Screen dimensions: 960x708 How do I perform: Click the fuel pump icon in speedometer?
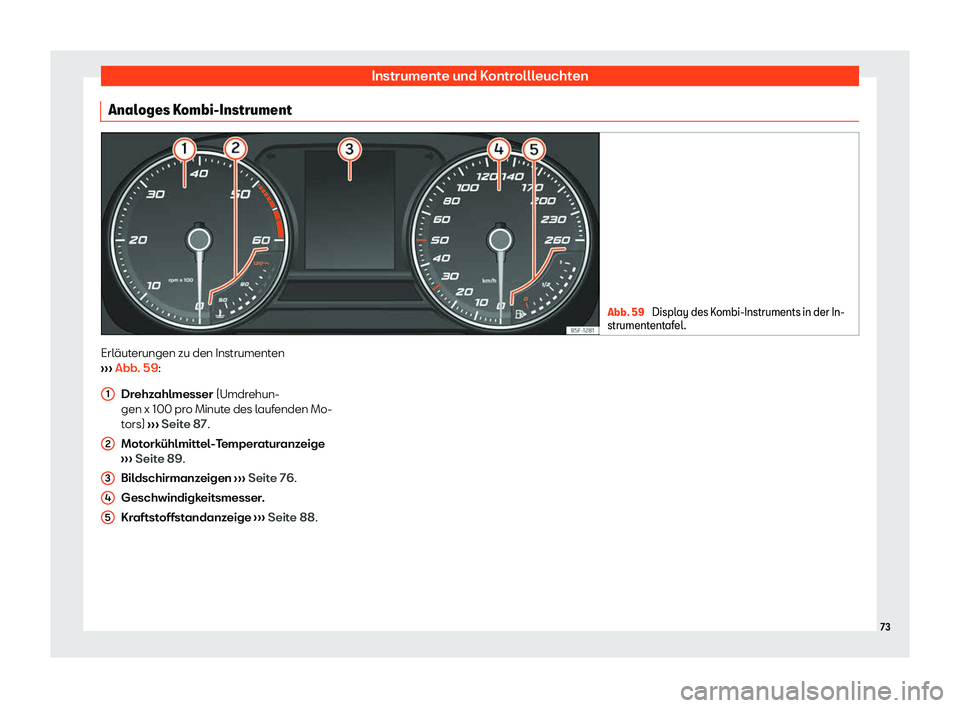[x=520, y=314]
